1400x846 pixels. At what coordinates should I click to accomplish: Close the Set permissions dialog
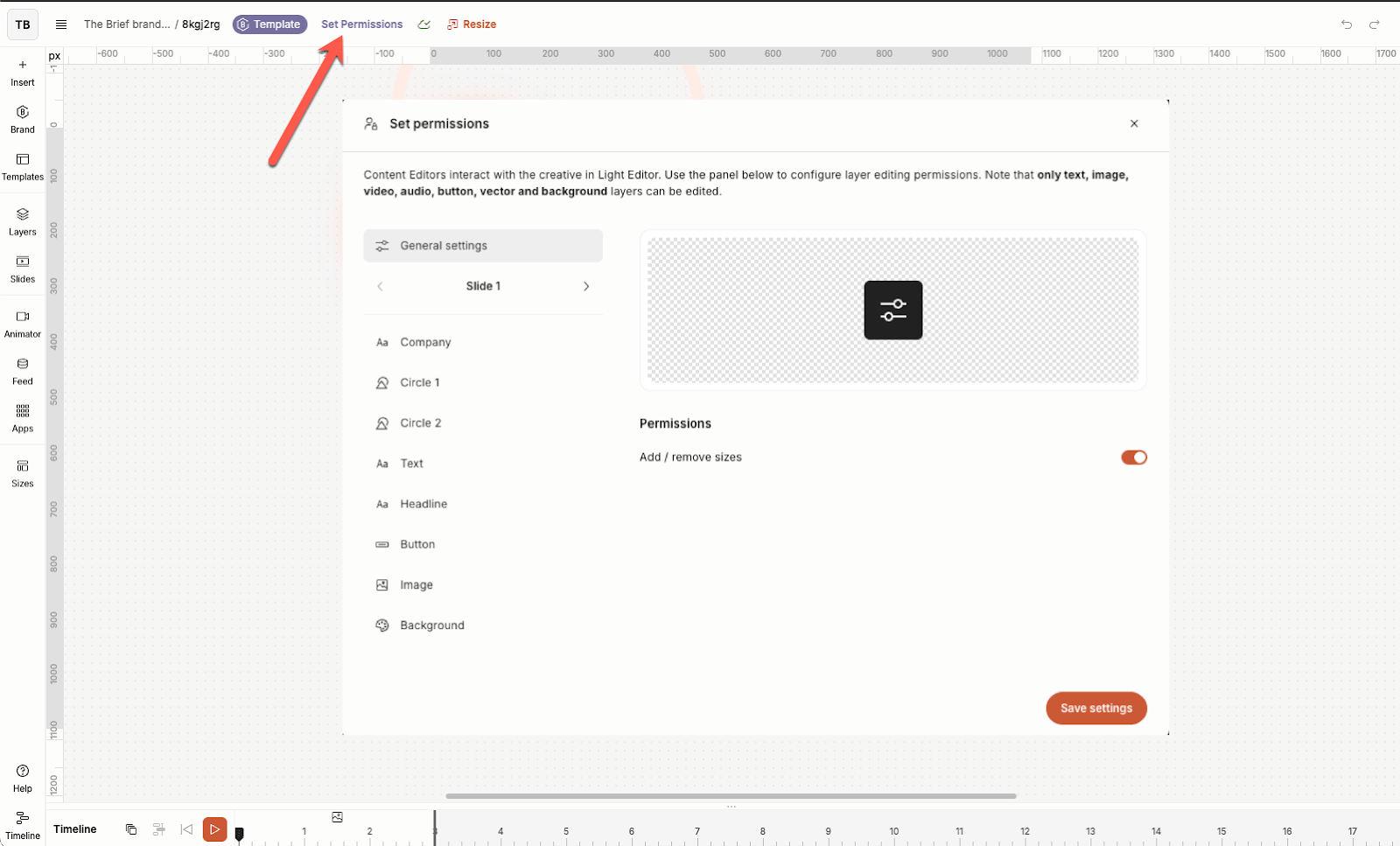[x=1134, y=123]
